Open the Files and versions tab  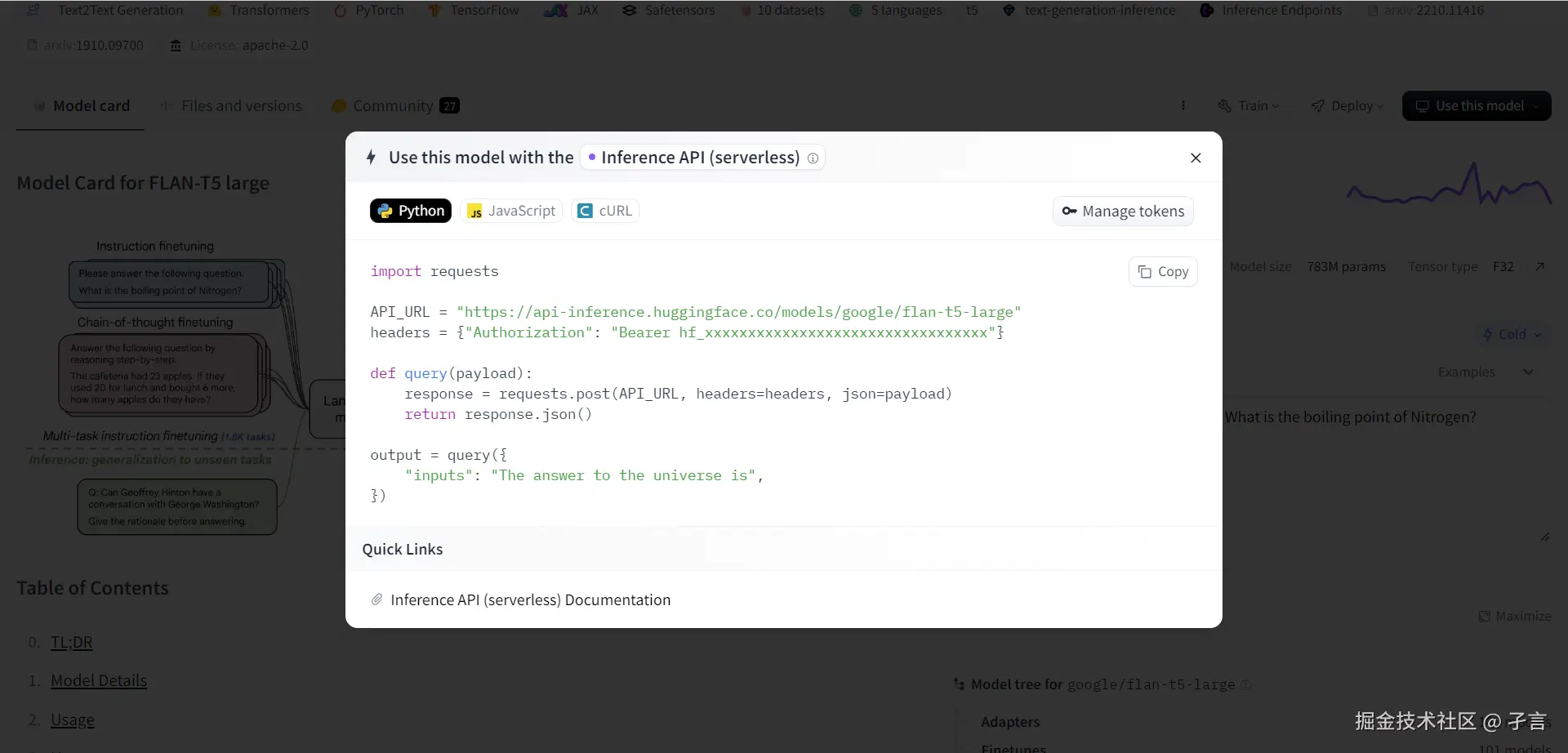[x=232, y=106]
